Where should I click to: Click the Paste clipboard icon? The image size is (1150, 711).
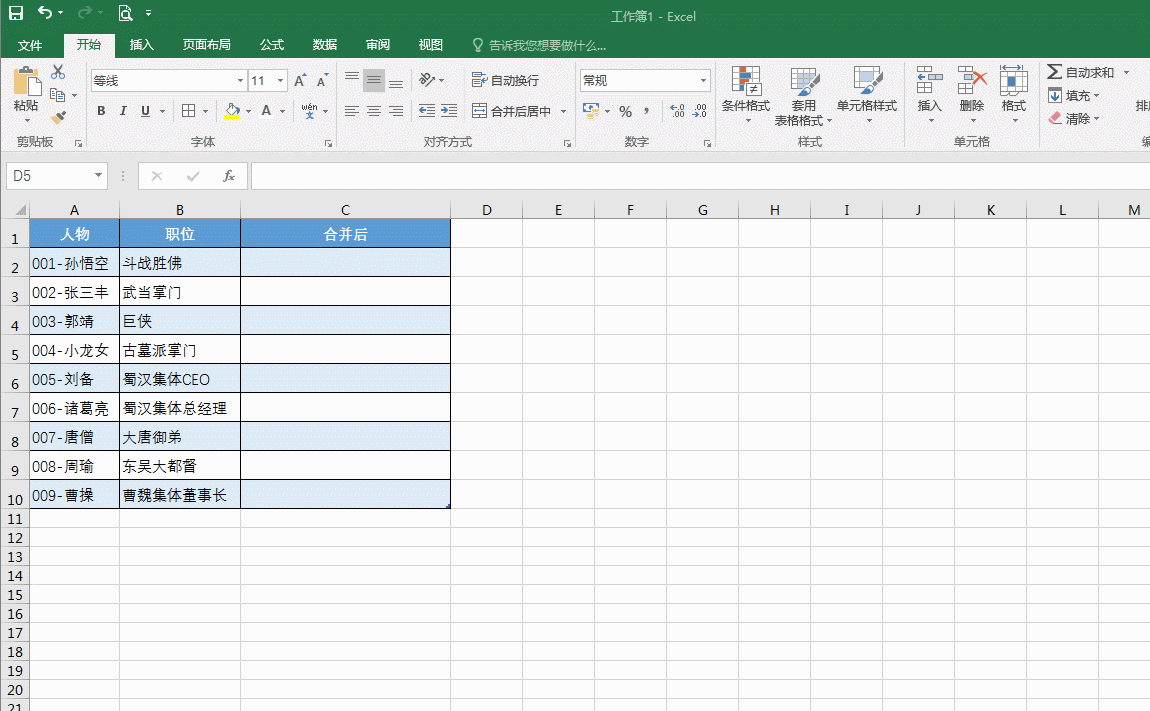pos(26,81)
